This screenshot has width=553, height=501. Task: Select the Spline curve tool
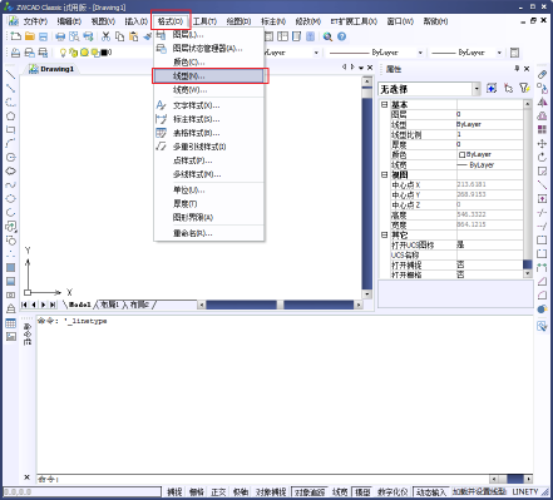coord(11,185)
